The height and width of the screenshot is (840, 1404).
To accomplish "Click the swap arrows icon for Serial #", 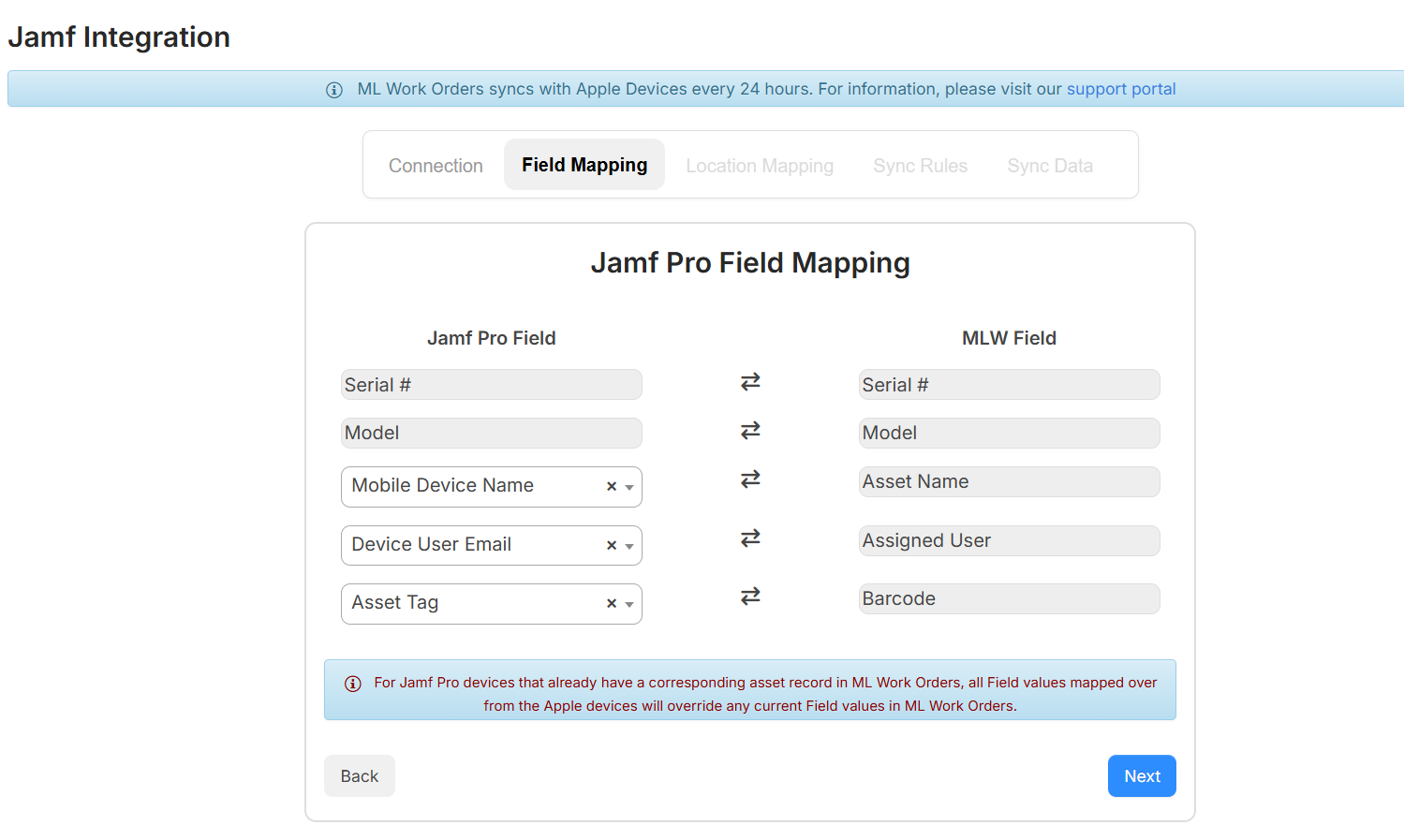I will coord(750,382).
